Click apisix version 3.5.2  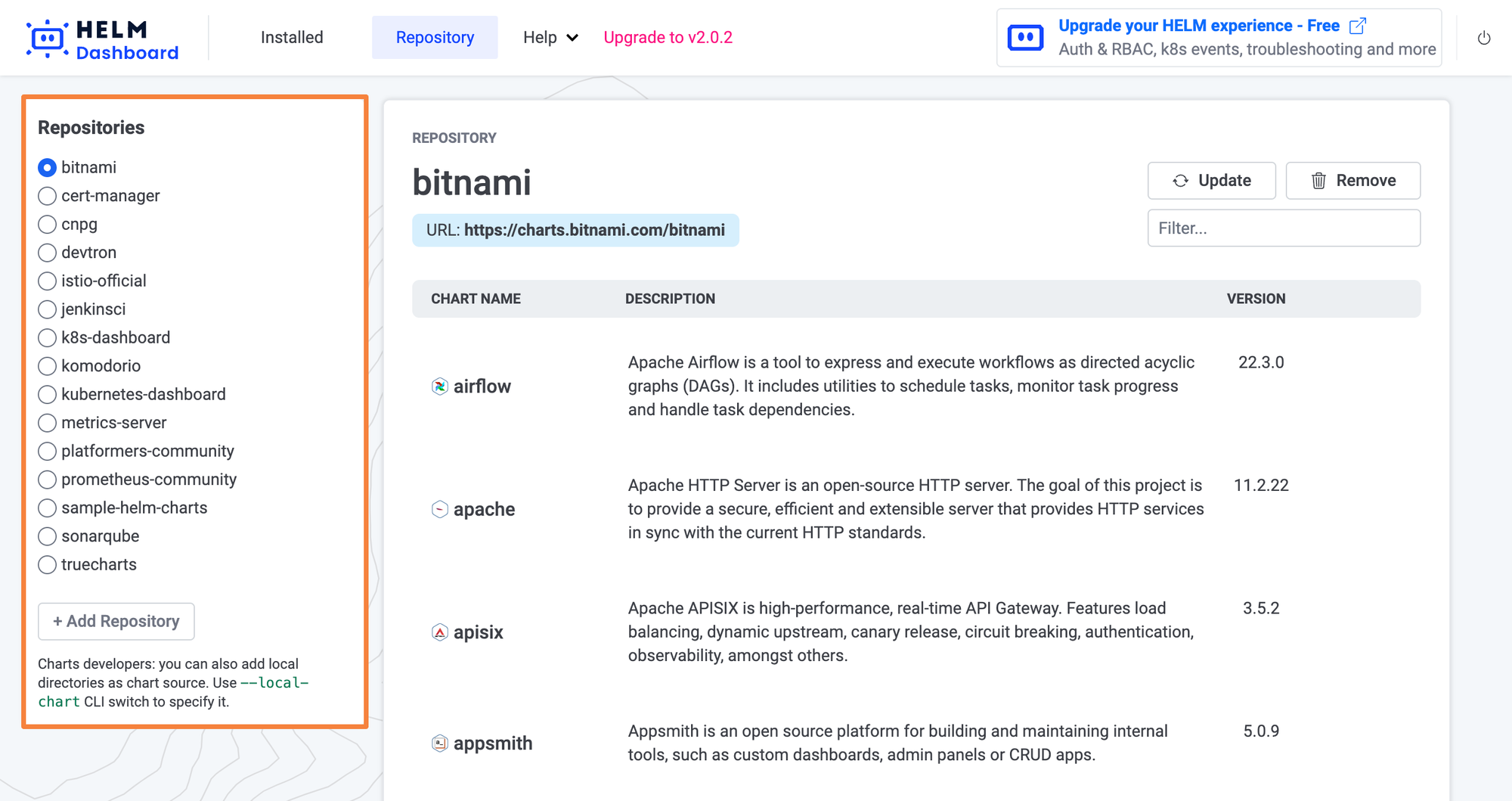point(1261,608)
